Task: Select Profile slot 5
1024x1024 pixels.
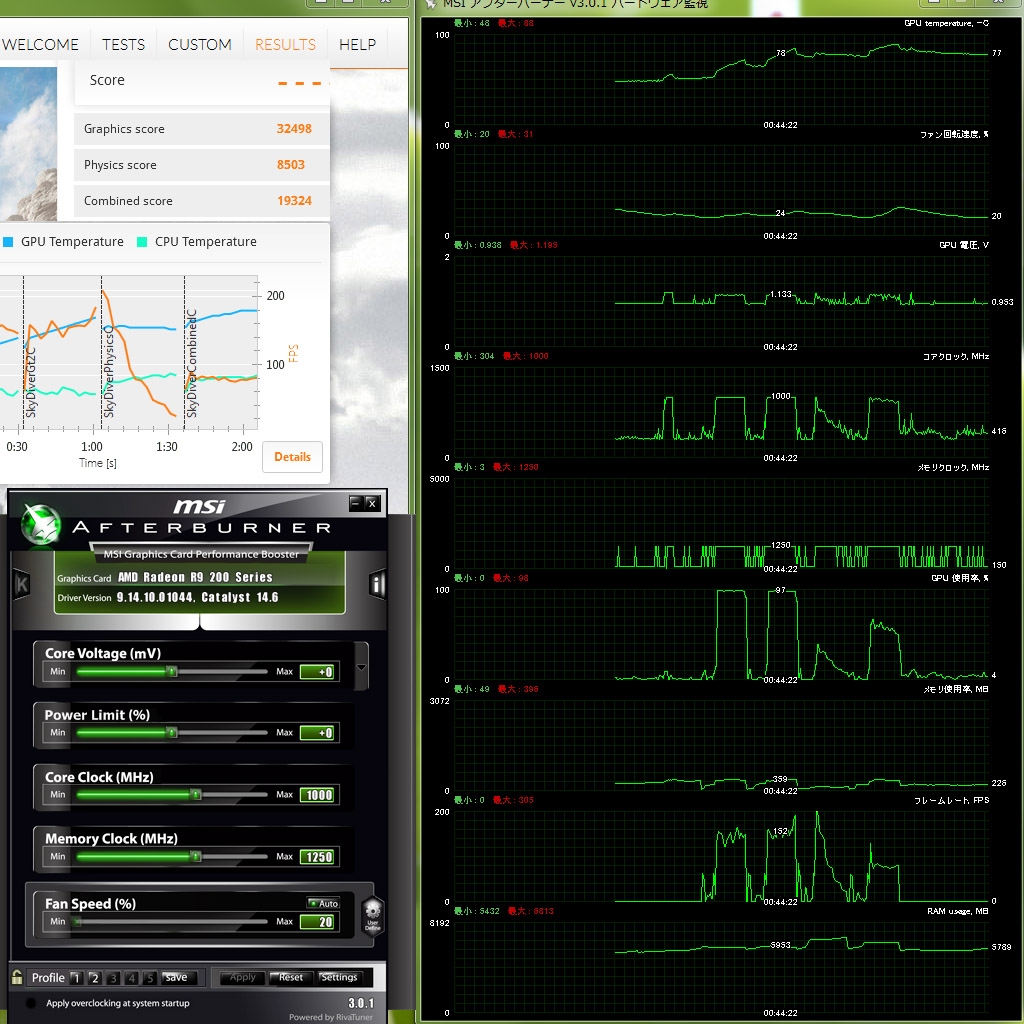Action: [x=150, y=978]
